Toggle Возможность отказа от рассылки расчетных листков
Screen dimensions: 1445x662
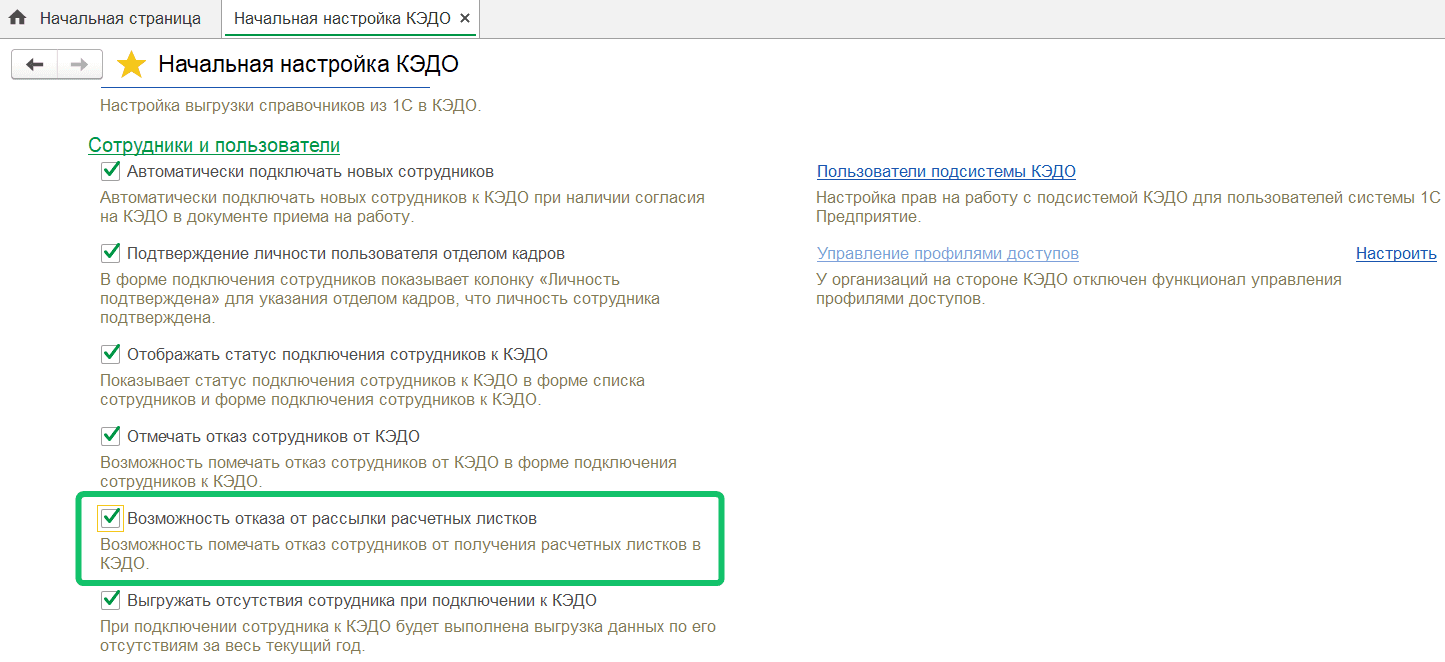click(111, 518)
